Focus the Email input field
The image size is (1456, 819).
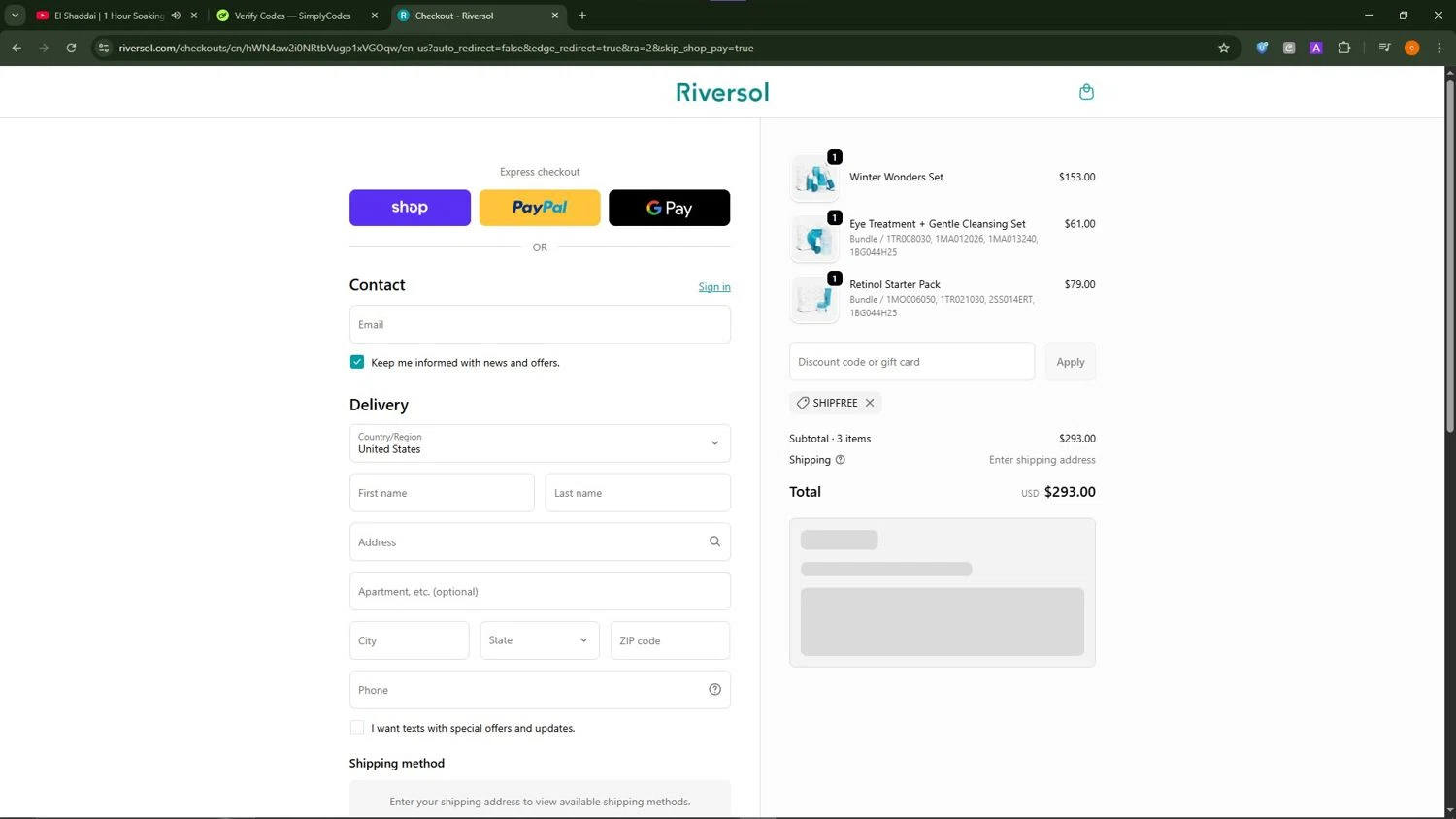tap(540, 324)
